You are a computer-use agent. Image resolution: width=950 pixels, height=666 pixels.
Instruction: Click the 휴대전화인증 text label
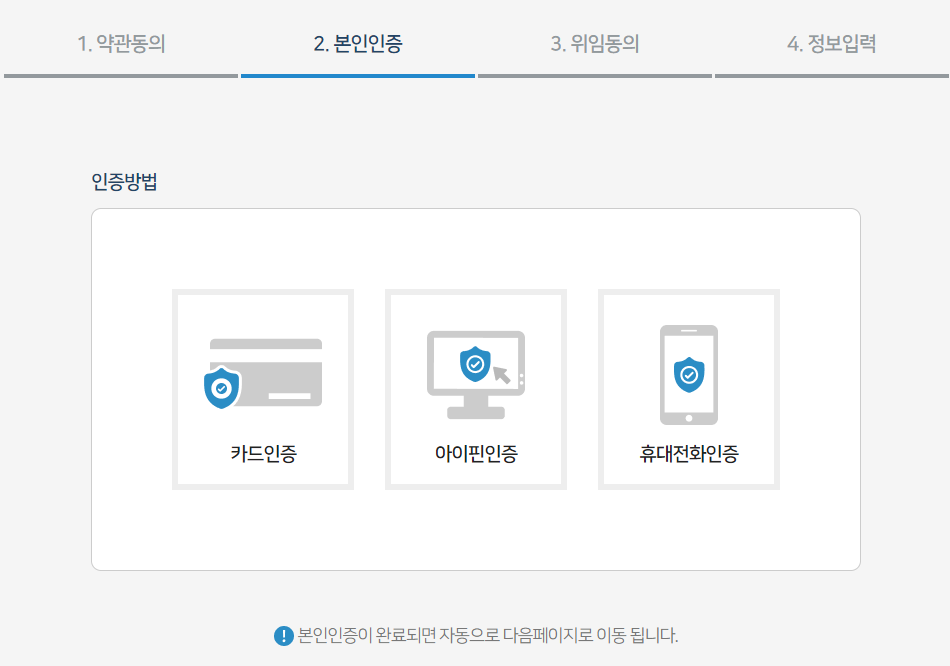click(x=688, y=452)
